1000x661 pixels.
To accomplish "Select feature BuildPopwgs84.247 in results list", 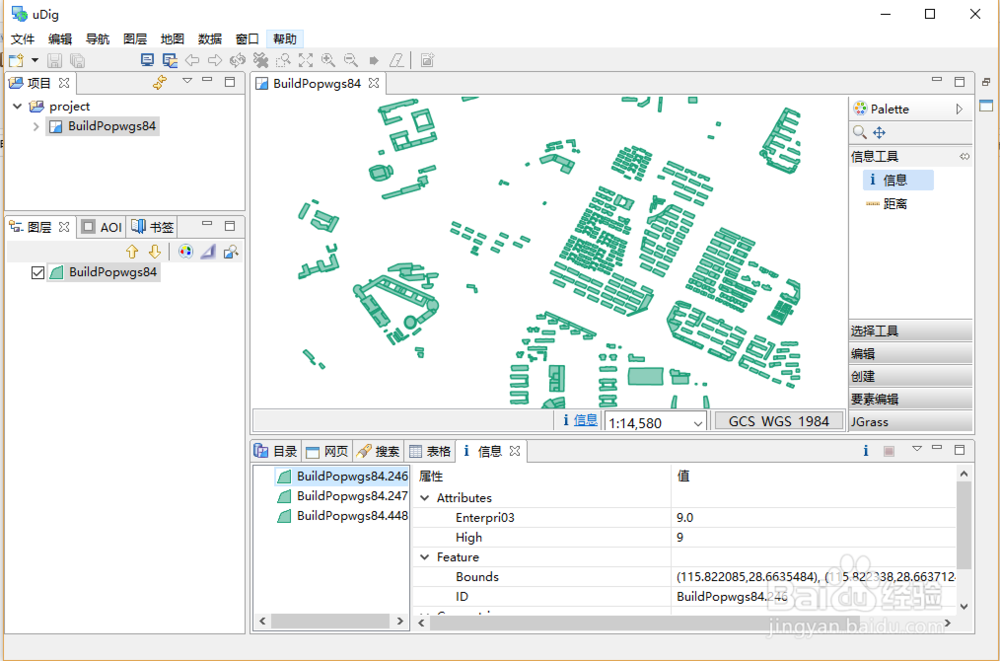I will point(343,496).
